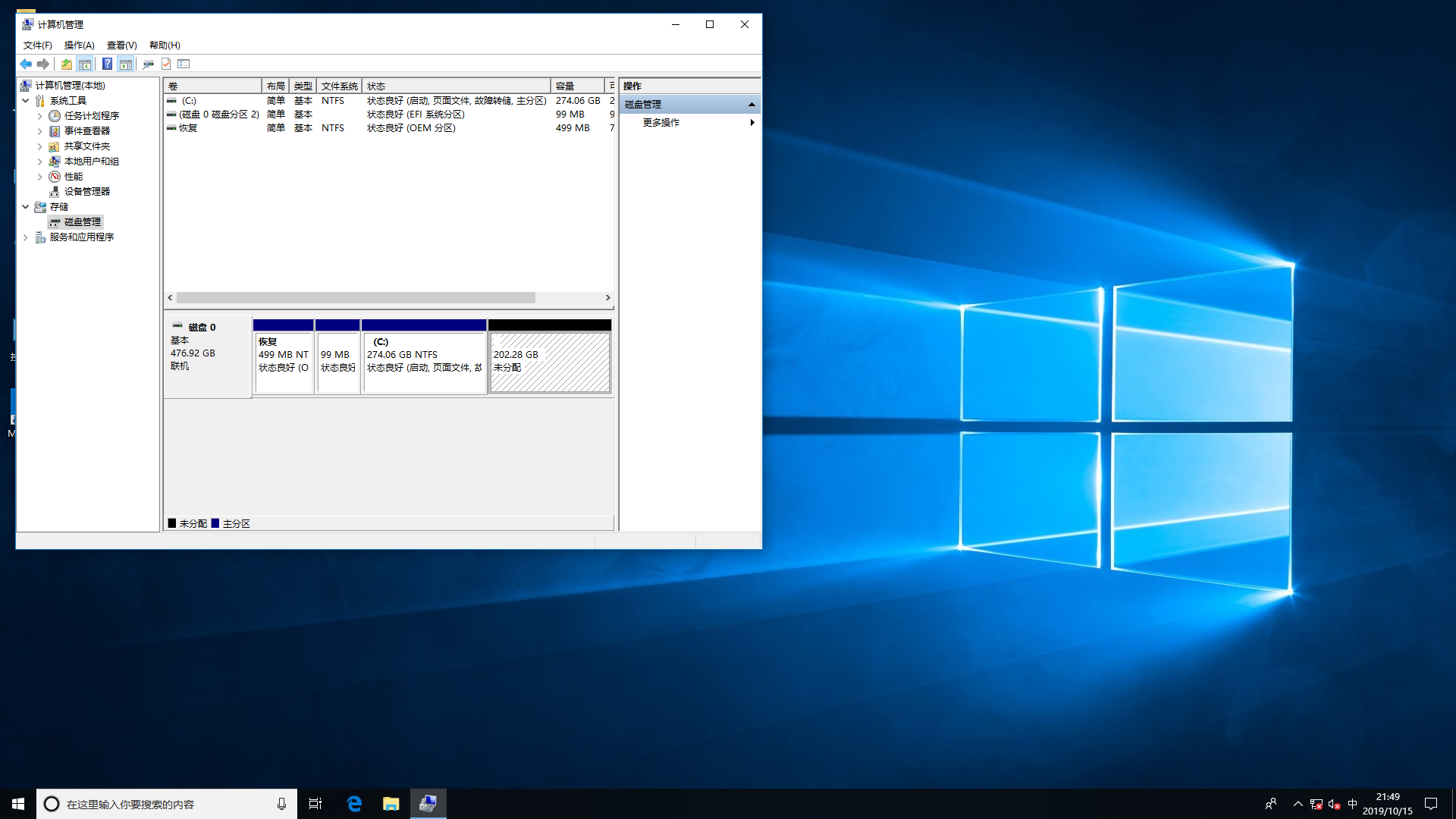Viewport: 1456px width, 819px height.
Task: Open the 帮助(H) menu
Action: tap(165, 45)
